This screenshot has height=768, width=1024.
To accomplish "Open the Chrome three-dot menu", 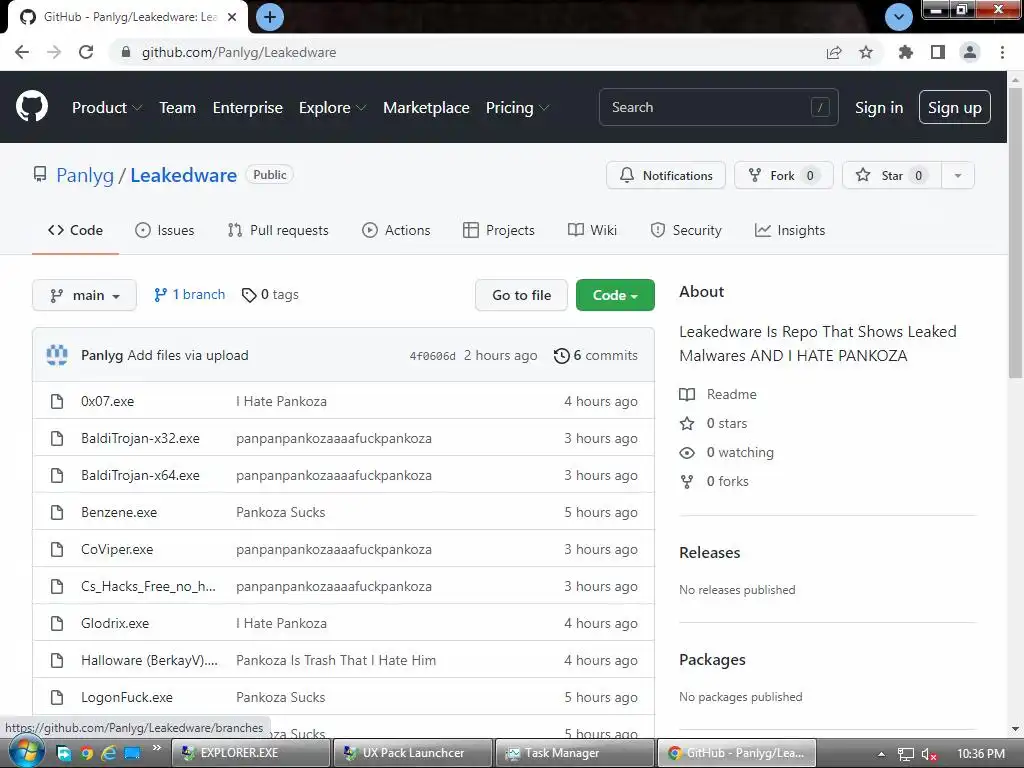I will click(1002, 52).
